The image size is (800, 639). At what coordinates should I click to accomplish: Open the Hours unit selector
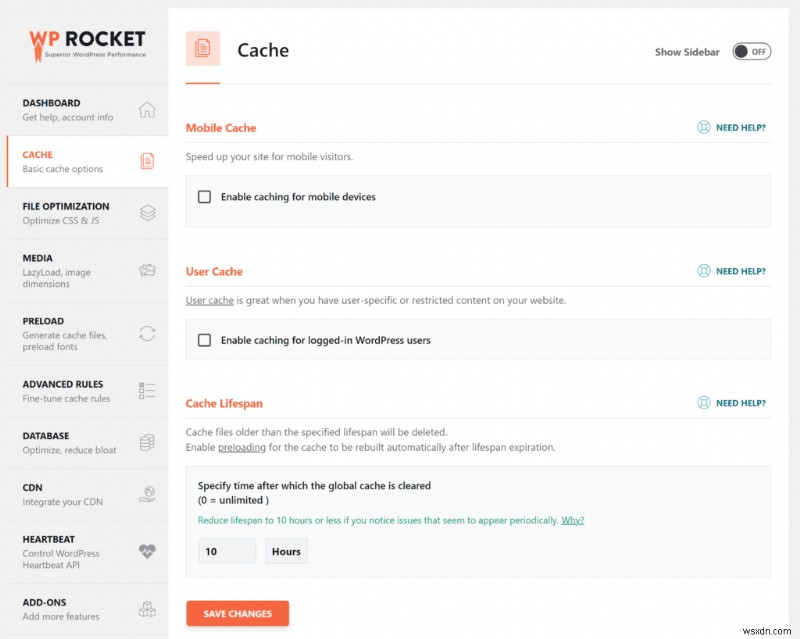[x=286, y=551]
